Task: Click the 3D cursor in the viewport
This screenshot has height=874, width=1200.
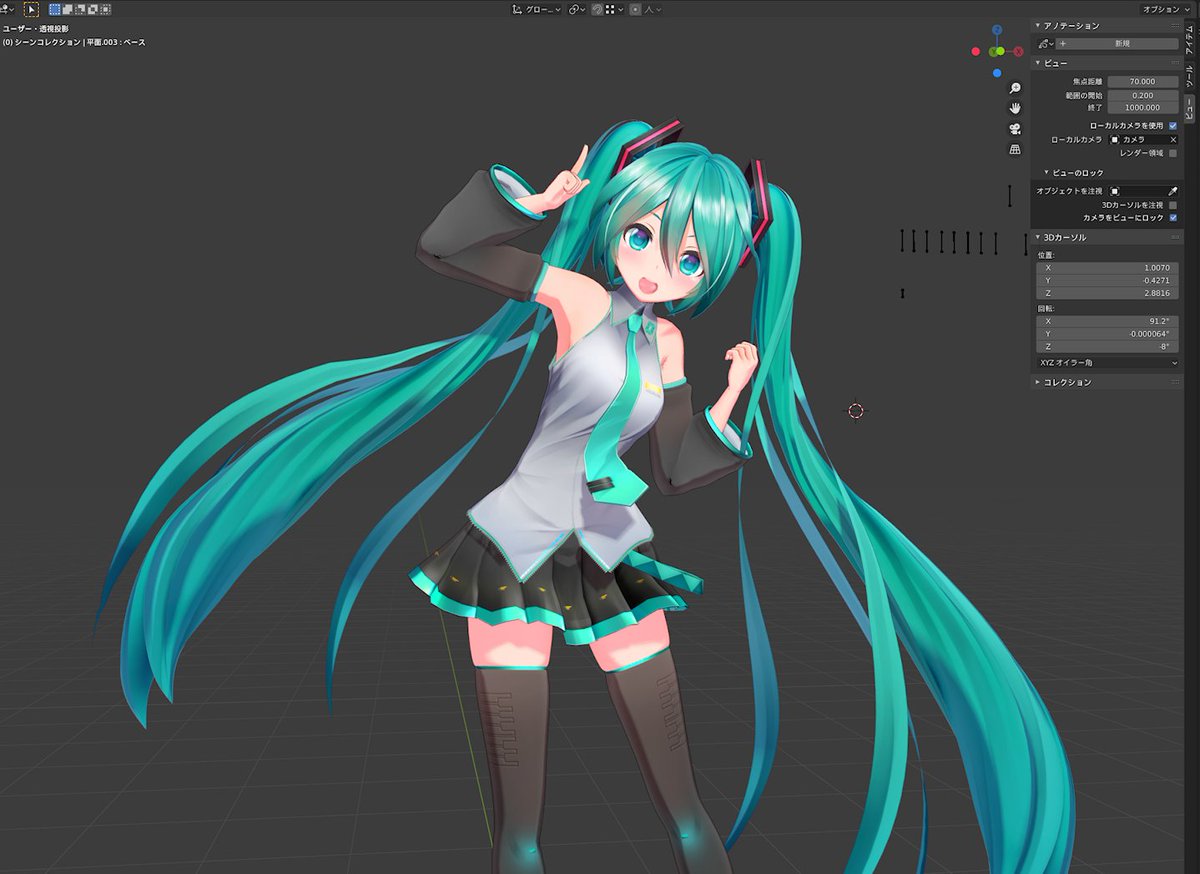Action: coord(855,410)
